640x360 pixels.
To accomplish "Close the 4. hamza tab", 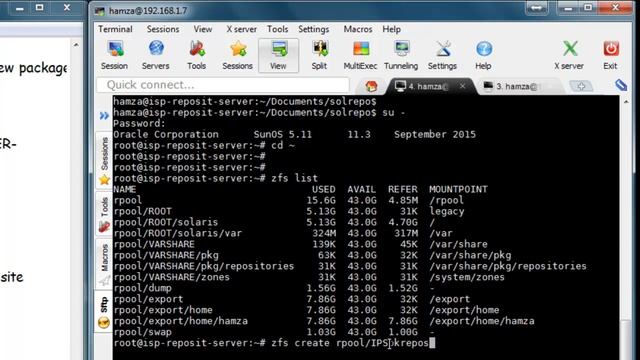I will point(462,86).
